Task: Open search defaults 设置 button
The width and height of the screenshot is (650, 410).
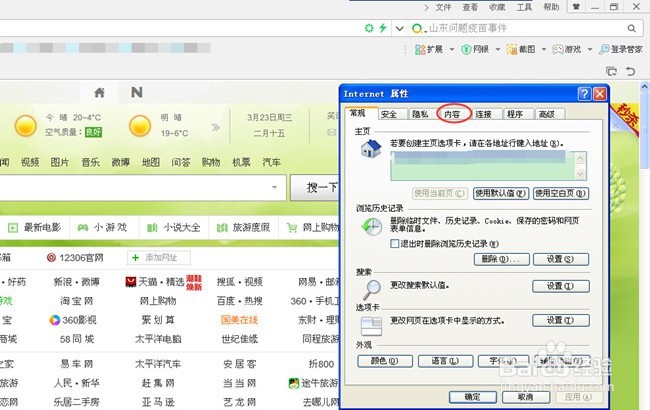Action: (x=560, y=286)
